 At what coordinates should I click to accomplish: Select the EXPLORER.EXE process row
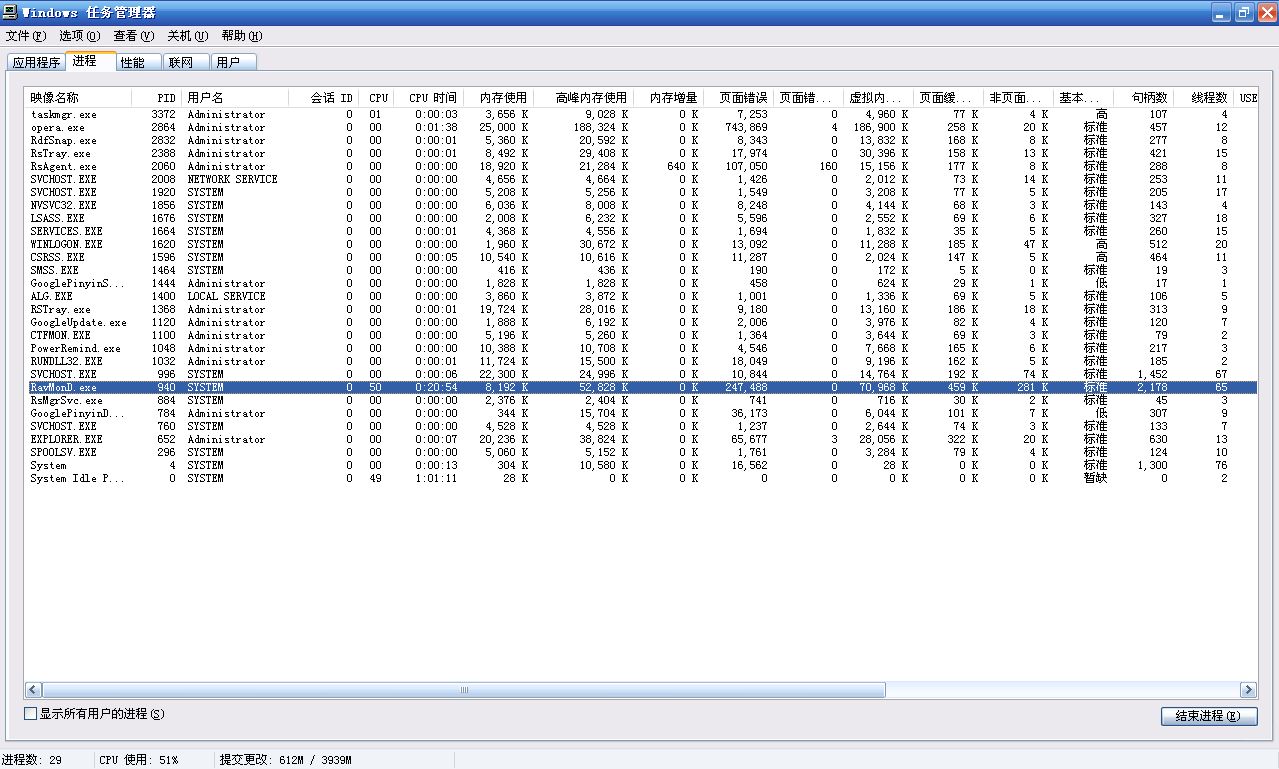tap(66, 439)
